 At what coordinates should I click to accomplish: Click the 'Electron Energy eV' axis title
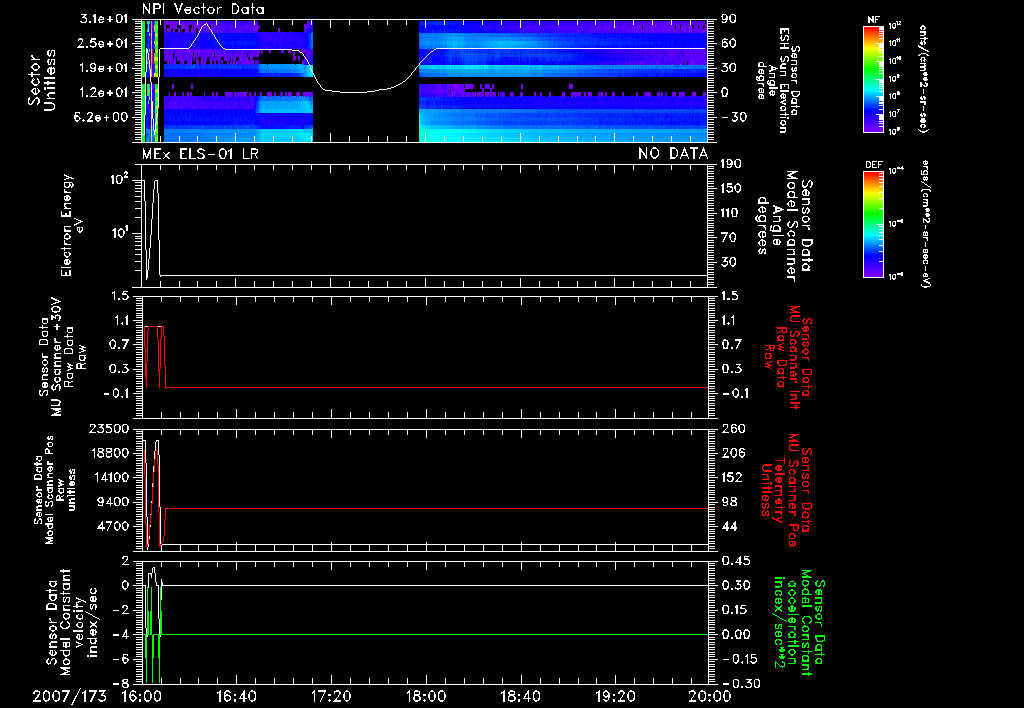[73, 225]
